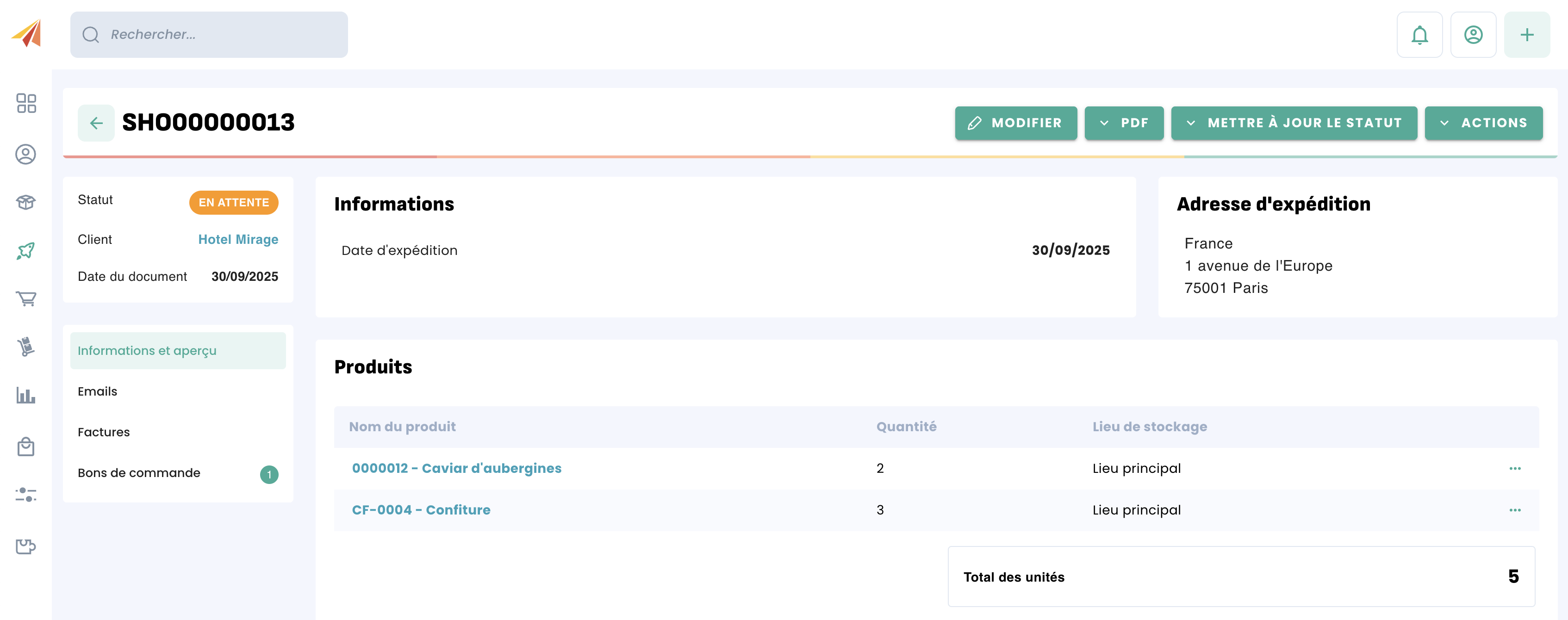Click the Modifier button
Image resolution: width=1568 pixels, height=620 pixels.
click(x=1015, y=123)
